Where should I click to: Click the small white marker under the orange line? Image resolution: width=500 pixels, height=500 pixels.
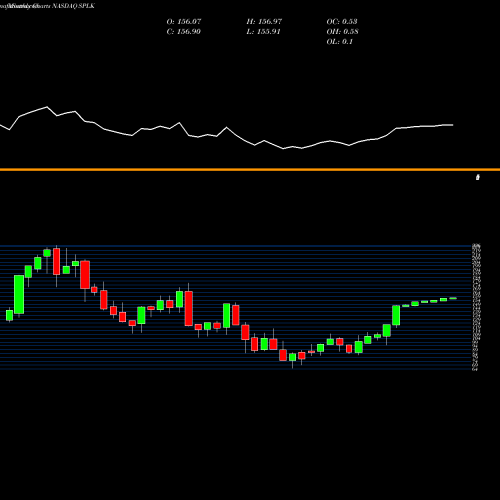click(478, 177)
